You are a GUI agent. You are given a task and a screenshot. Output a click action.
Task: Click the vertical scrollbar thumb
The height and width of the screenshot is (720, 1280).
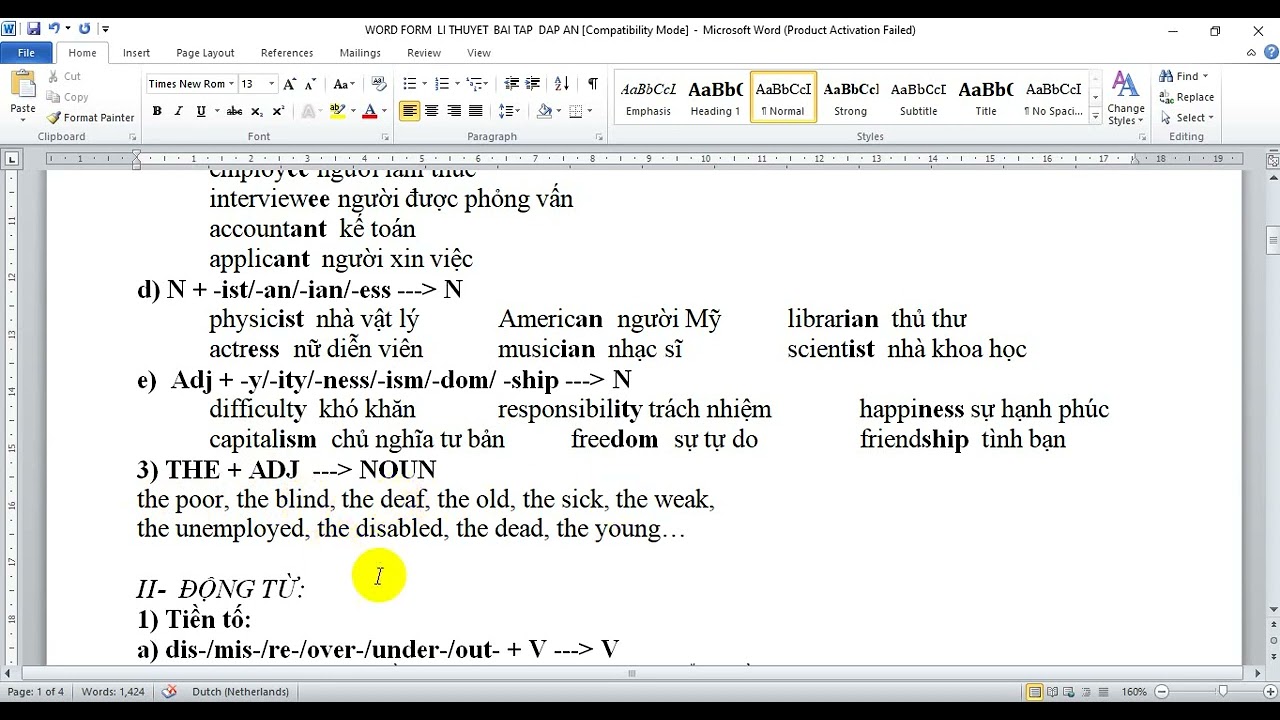[1272, 241]
